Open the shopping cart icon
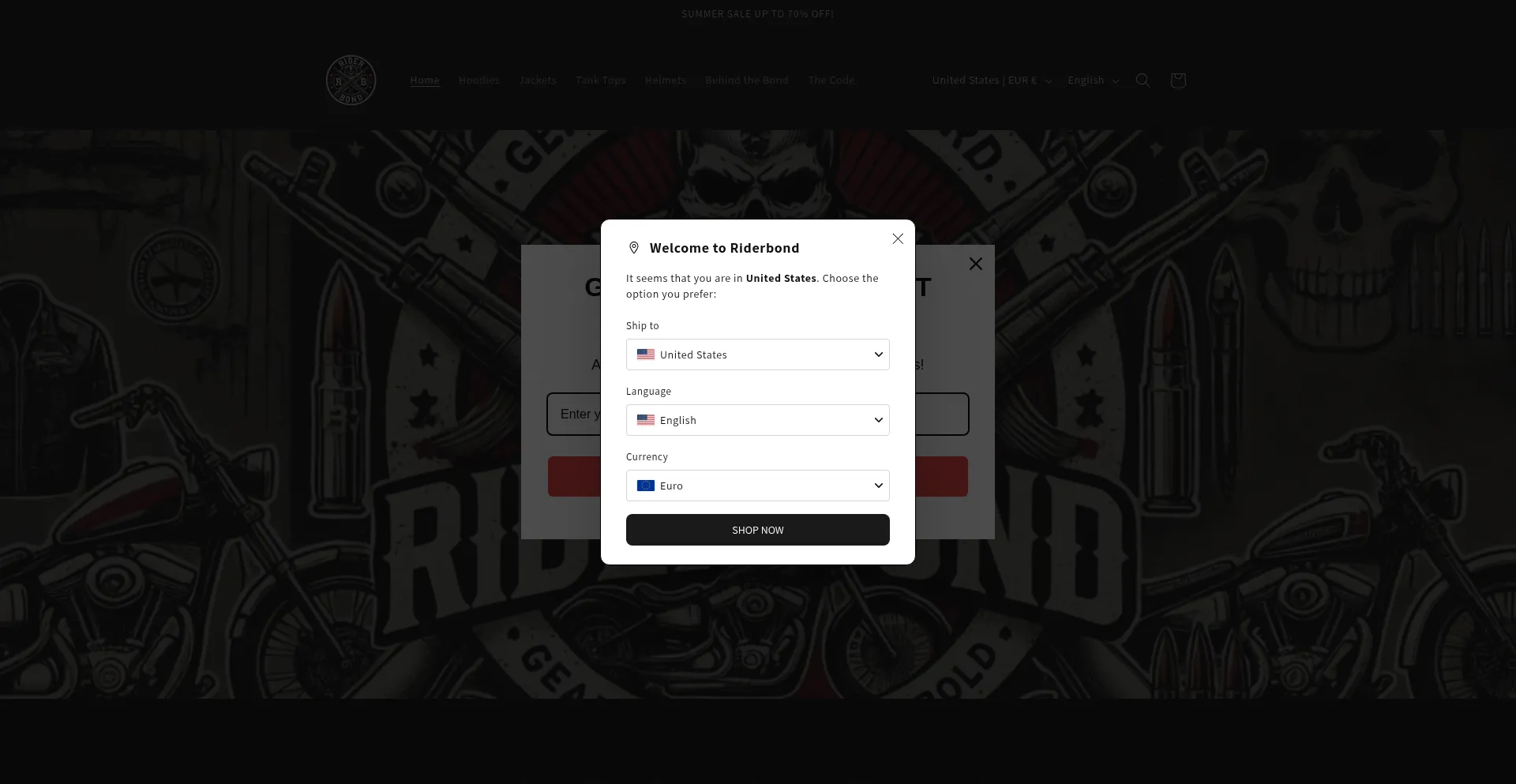The image size is (1516, 784). click(x=1178, y=81)
